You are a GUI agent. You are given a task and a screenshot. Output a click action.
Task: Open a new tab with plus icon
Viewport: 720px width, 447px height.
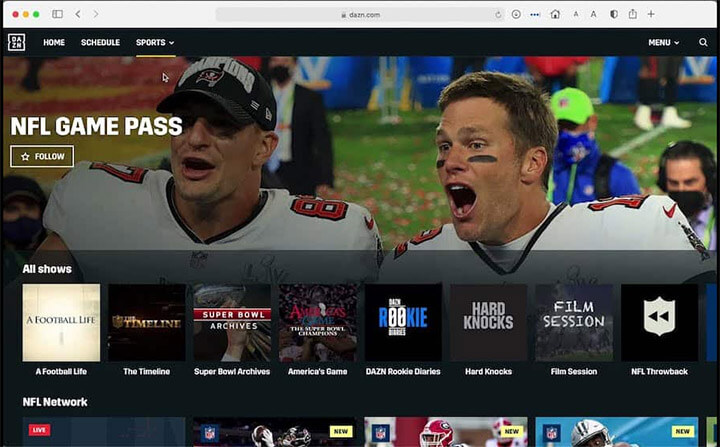[x=651, y=14]
